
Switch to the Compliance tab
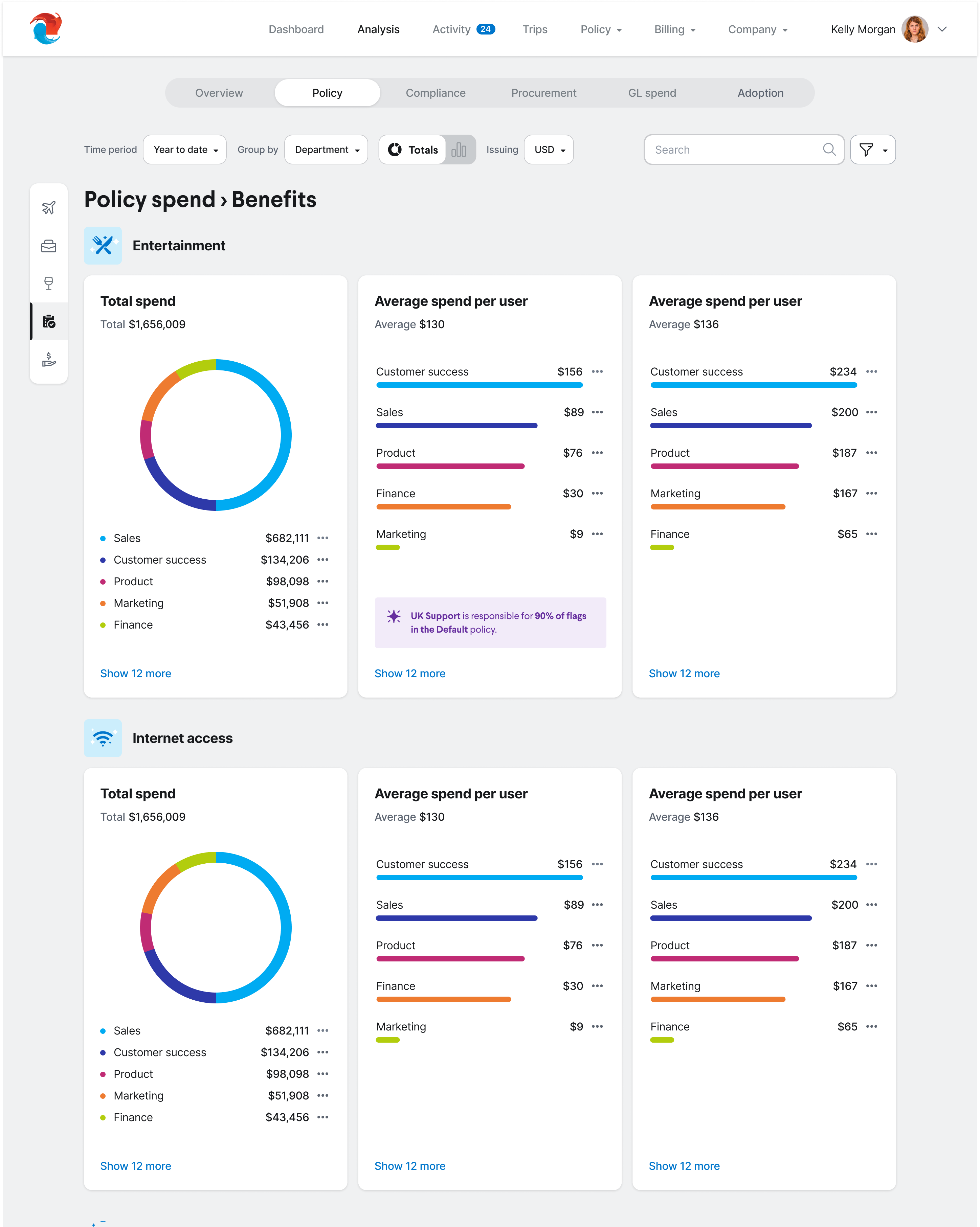click(x=436, y=93)
